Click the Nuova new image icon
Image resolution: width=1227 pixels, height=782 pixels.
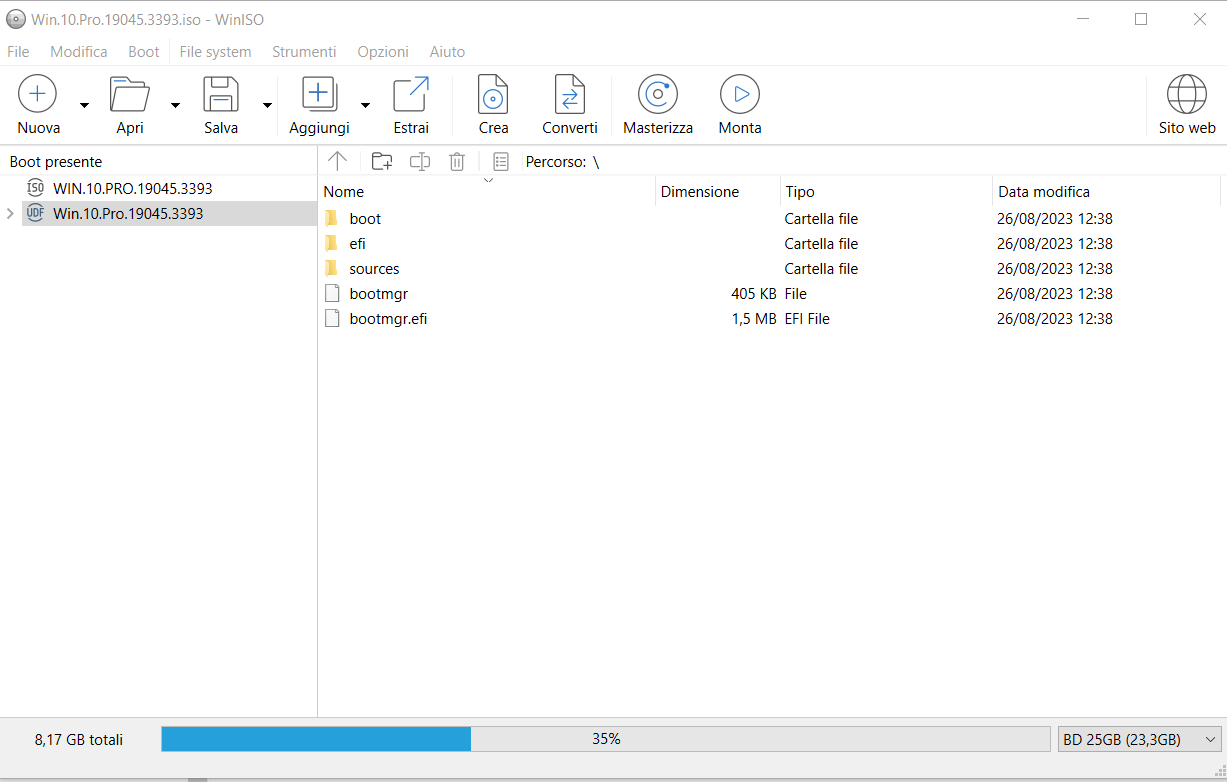click(x=37, y=94)
